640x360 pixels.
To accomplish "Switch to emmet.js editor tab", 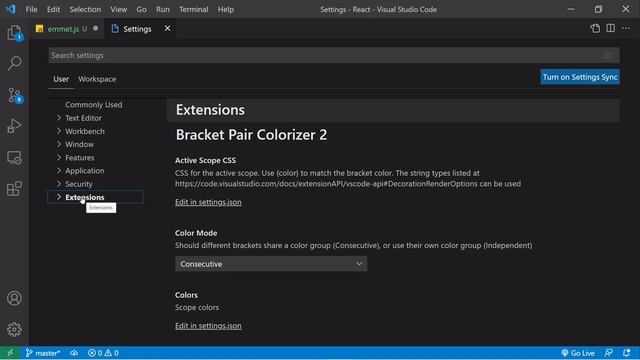I will point(67,29).
